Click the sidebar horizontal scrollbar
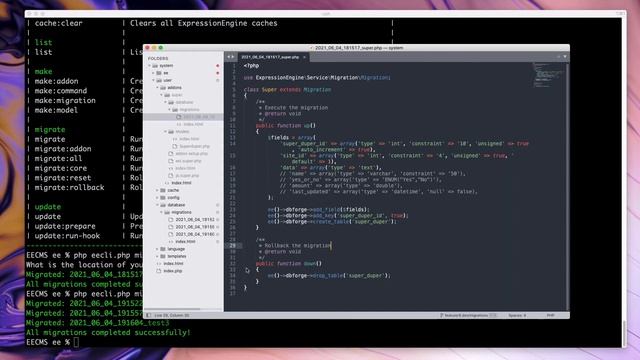Image resolution: width=640 pixels, height=360 pixels. (x=172, y=309)
